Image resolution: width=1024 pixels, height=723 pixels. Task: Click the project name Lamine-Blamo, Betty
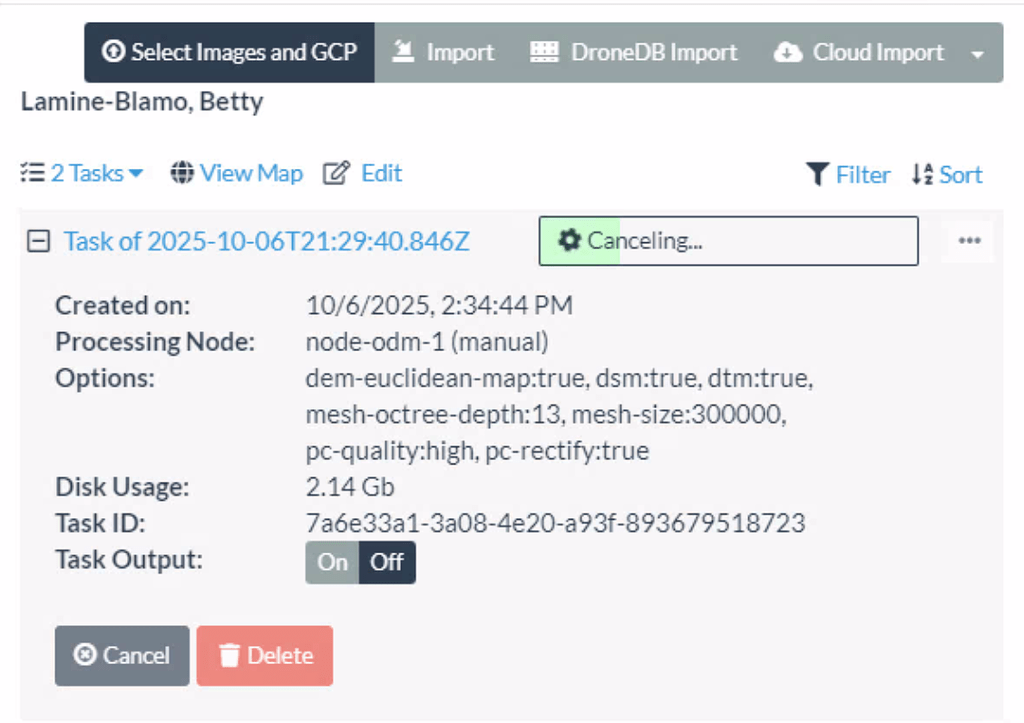[x=142, y=101]
